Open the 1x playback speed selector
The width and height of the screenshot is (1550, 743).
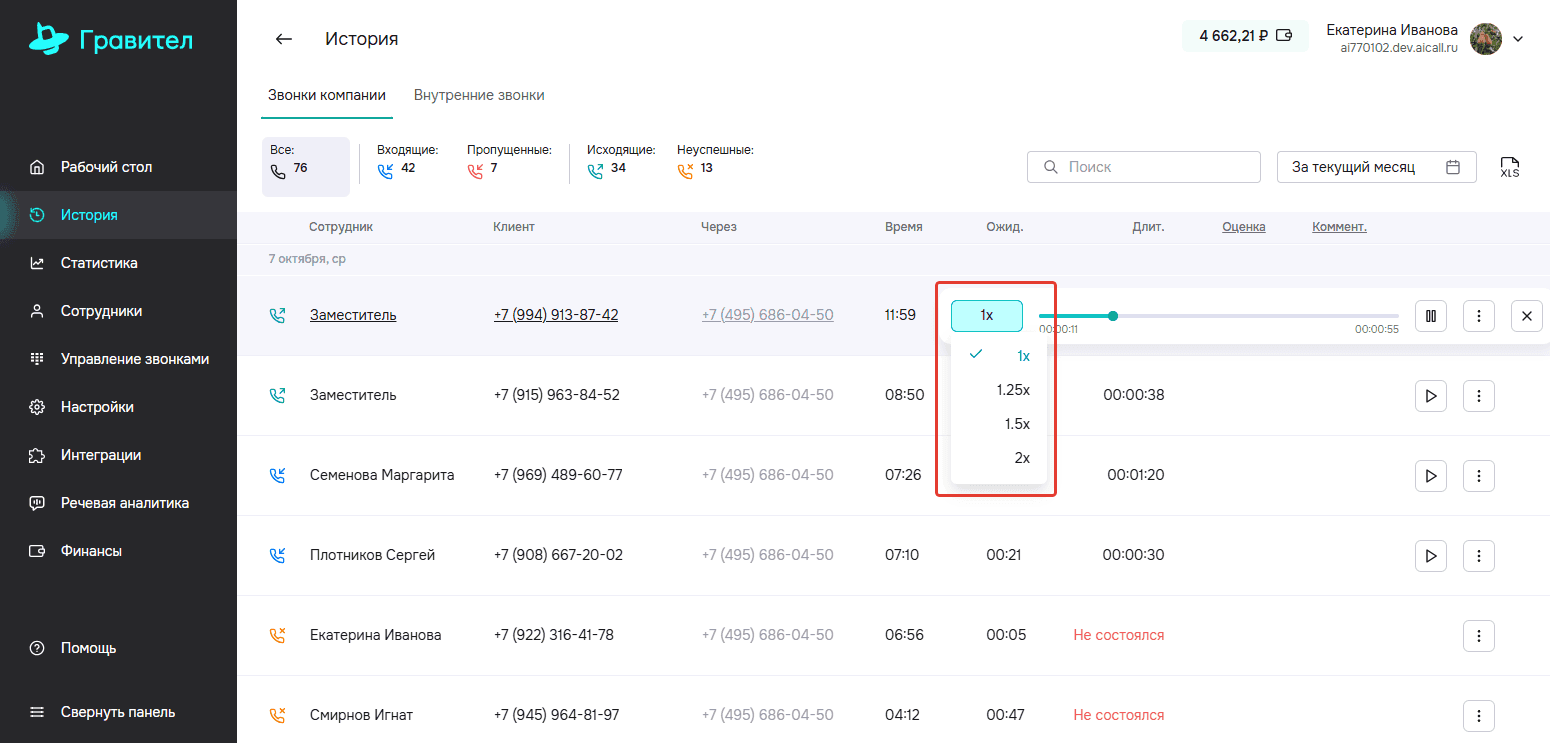986,315
